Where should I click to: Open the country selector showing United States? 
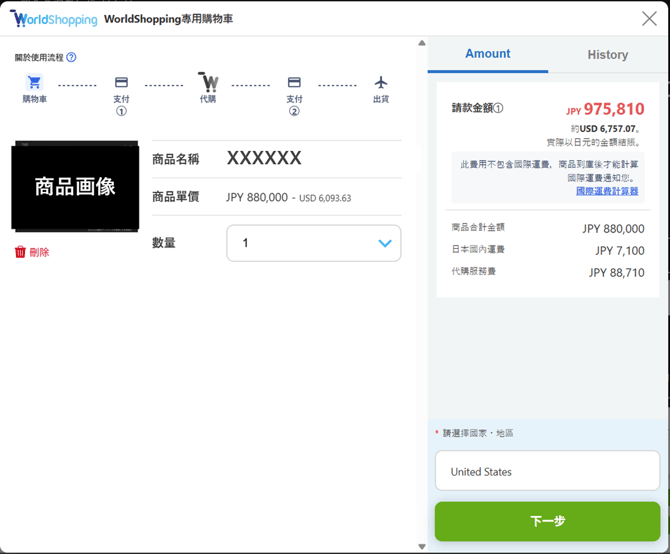point(547,471)
